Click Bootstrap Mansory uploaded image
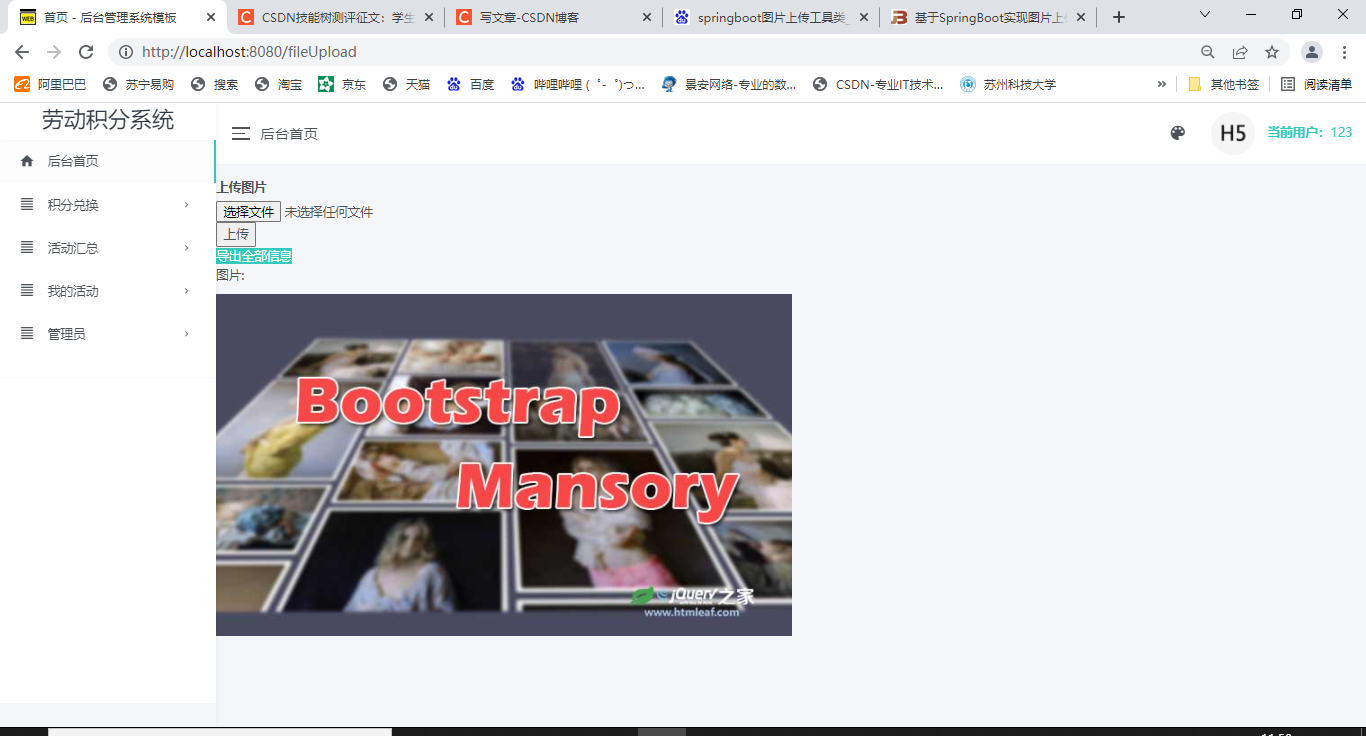The image size is (1366, 736). tap(504, 465)
